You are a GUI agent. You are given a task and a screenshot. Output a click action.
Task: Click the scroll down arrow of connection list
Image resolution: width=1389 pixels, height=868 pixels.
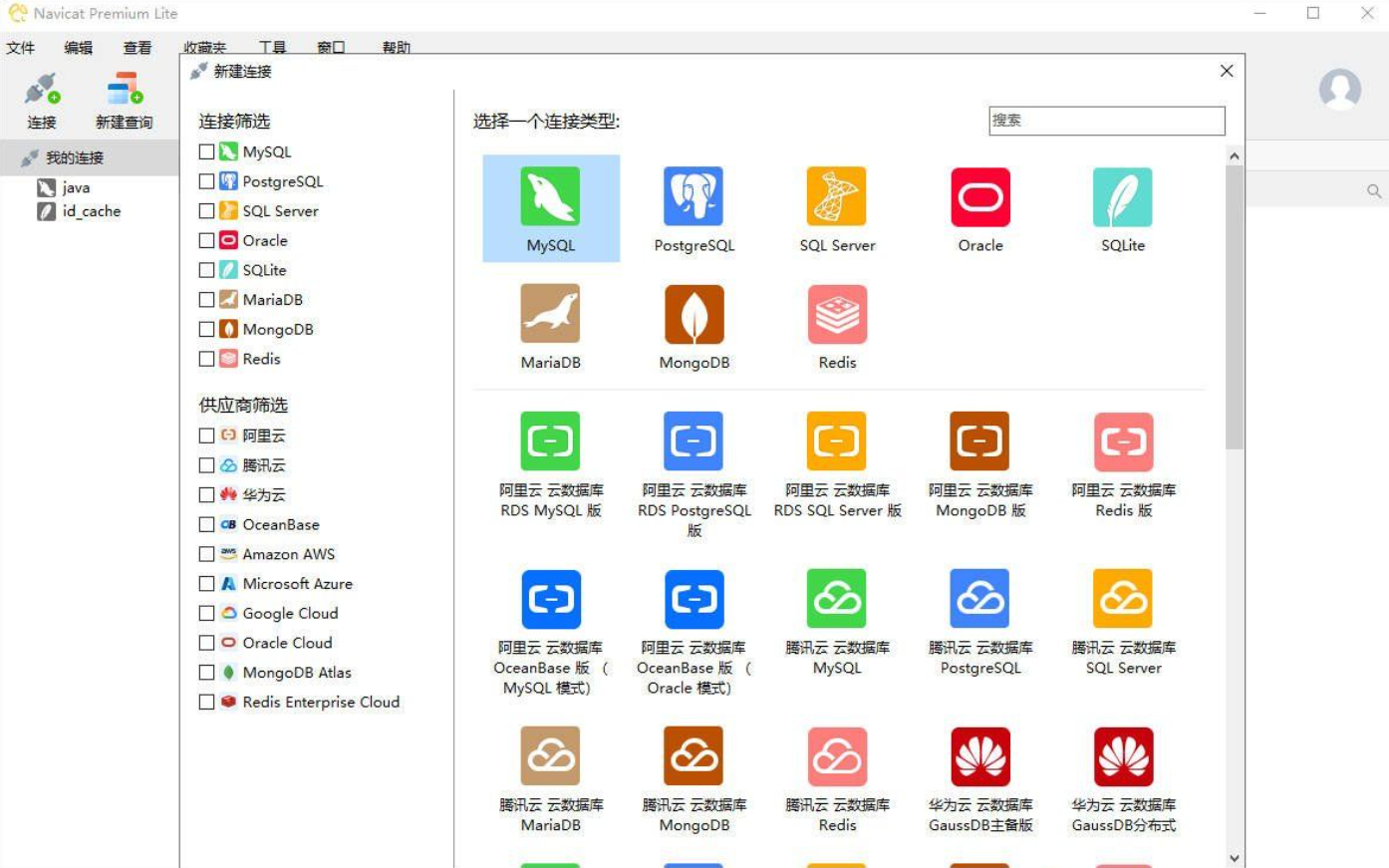pyautogui.click(x=1235, y=858)
